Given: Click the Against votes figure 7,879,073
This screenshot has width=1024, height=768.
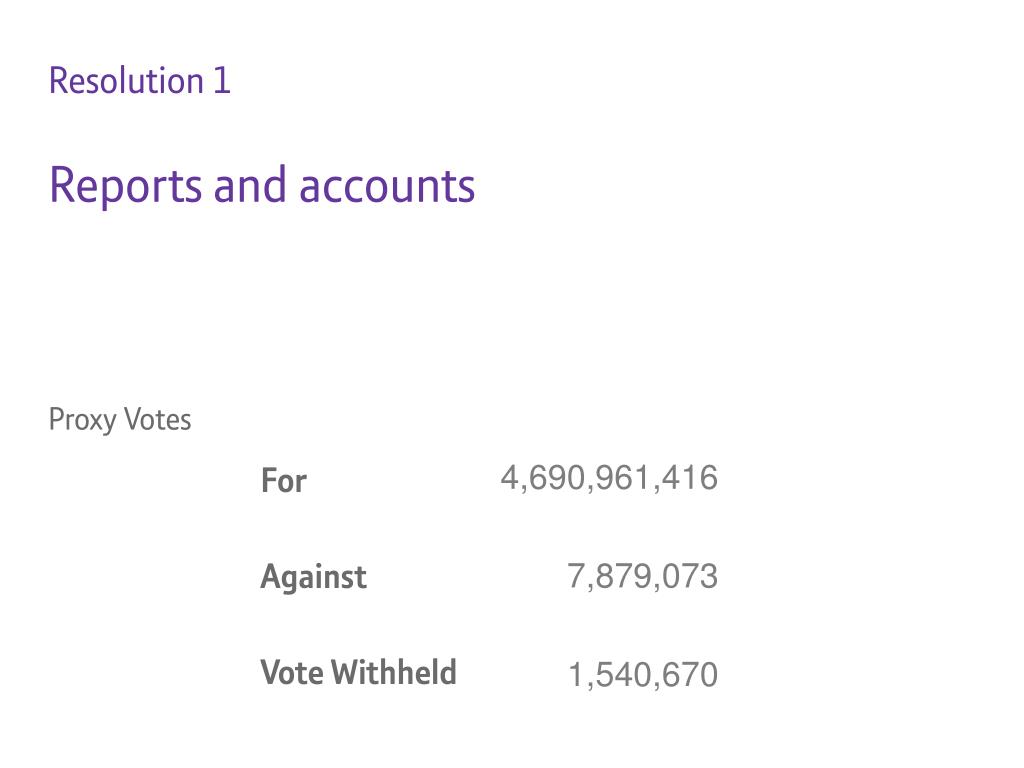Looking at the screenshot, I should (643, 577).
